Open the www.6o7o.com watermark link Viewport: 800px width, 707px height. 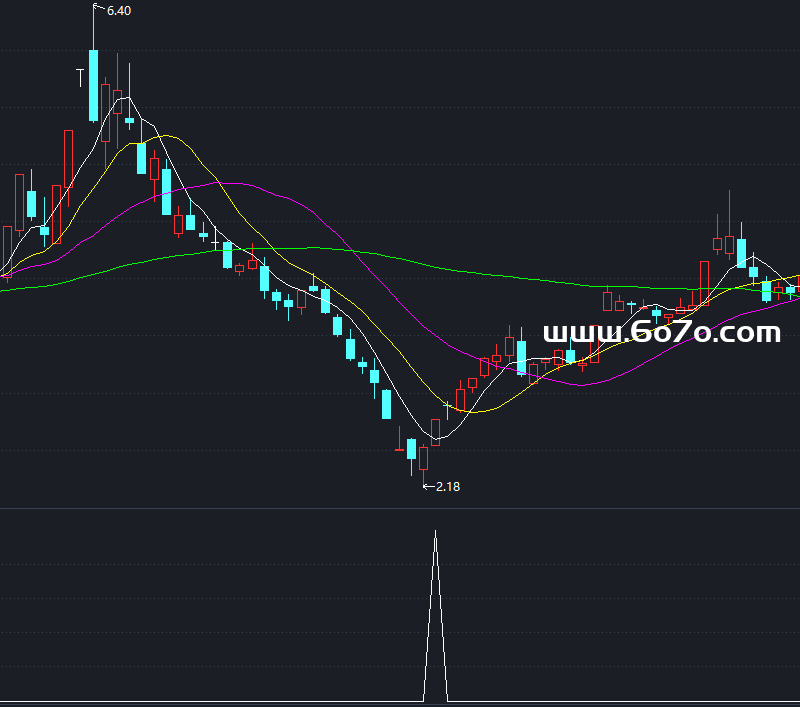(x=660, y=333)
